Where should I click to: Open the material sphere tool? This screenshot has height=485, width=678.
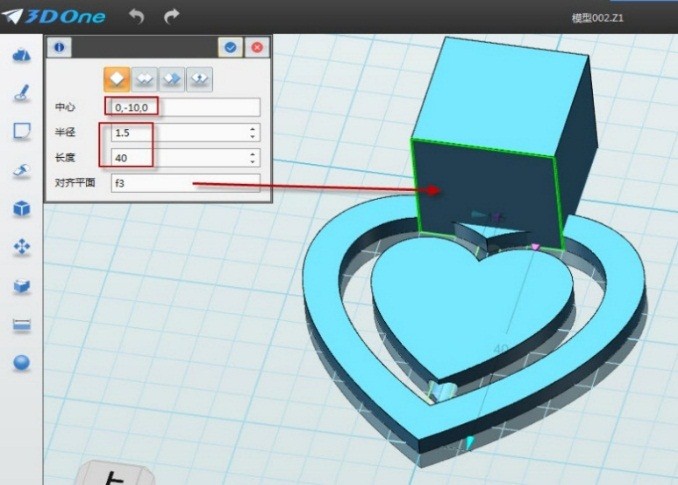tap(21, 363)
